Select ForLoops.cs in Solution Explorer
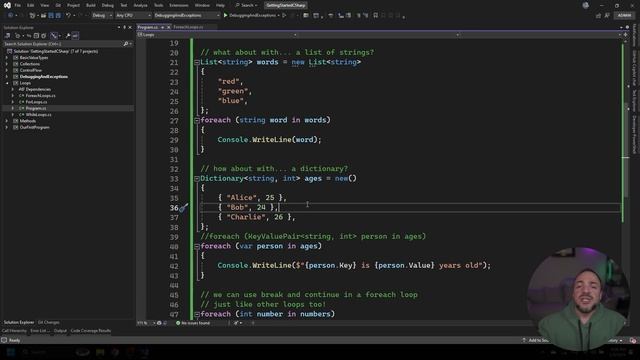 click(x=36, y=102)
